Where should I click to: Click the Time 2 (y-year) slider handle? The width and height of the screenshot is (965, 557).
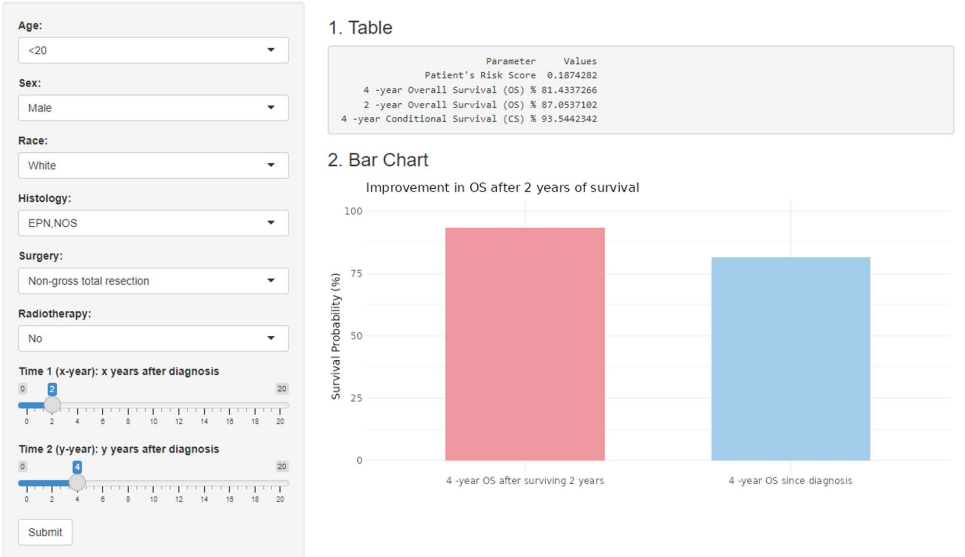tap(77, 482)
